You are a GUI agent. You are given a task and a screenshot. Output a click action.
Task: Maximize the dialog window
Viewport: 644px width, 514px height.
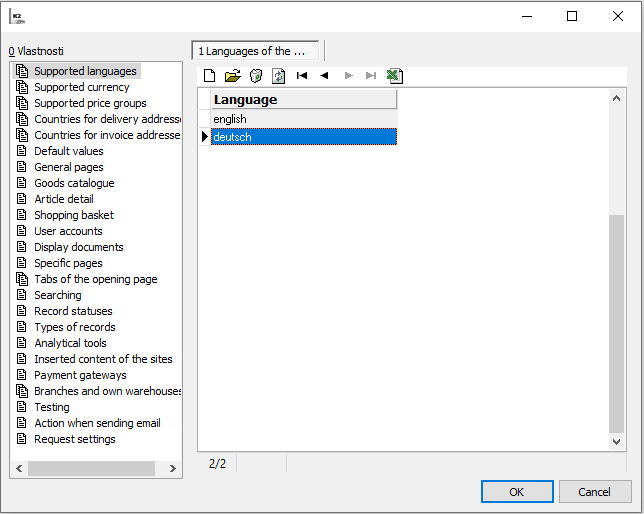[572, 16]
